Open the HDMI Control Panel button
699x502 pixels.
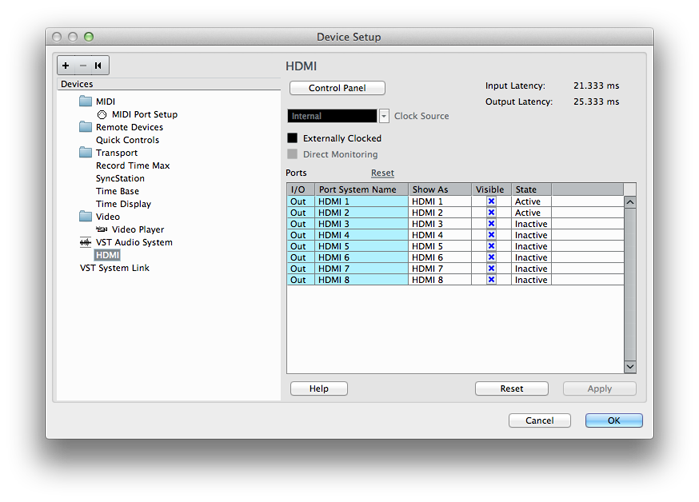(337, 88)
